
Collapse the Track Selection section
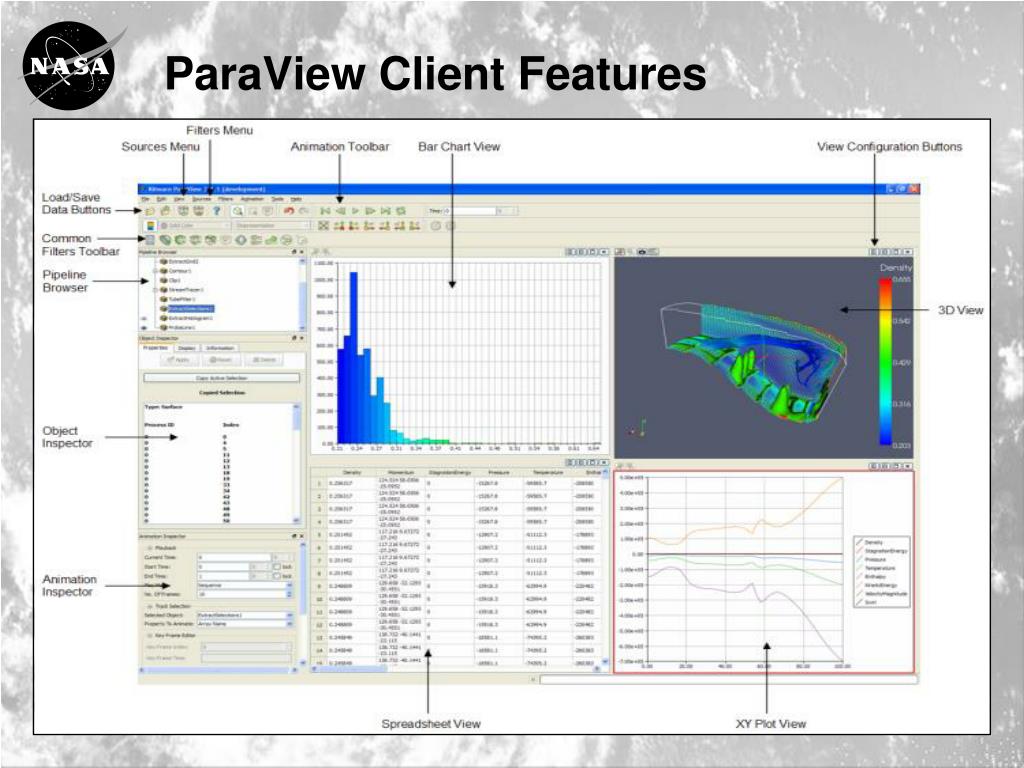[150, 607]
